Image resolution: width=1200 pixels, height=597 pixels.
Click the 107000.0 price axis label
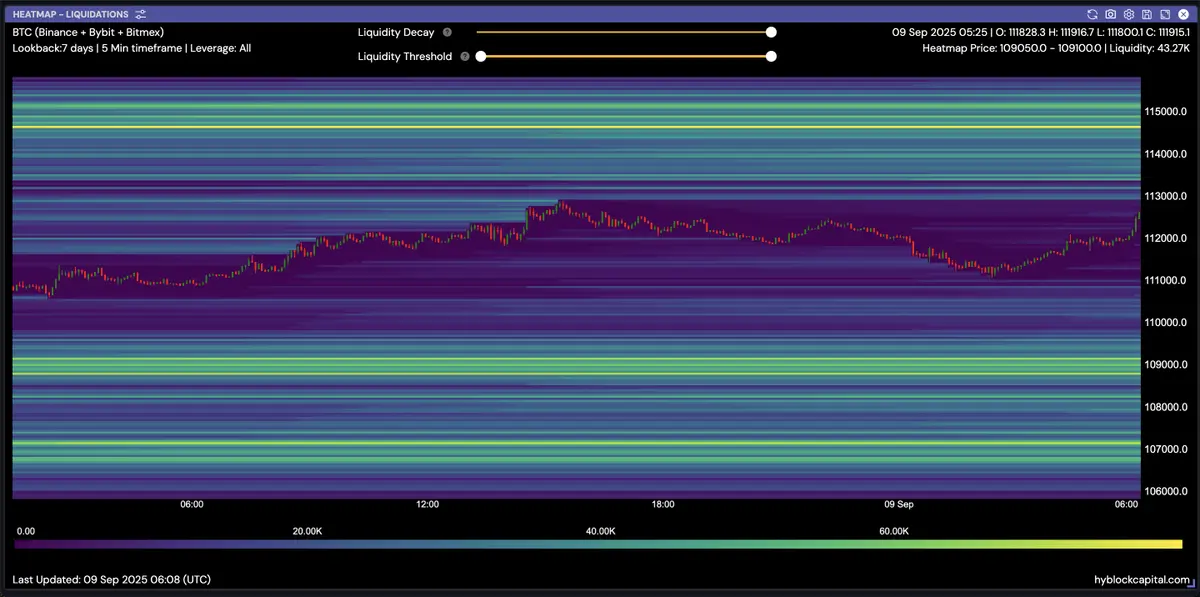pos(1166,449)
